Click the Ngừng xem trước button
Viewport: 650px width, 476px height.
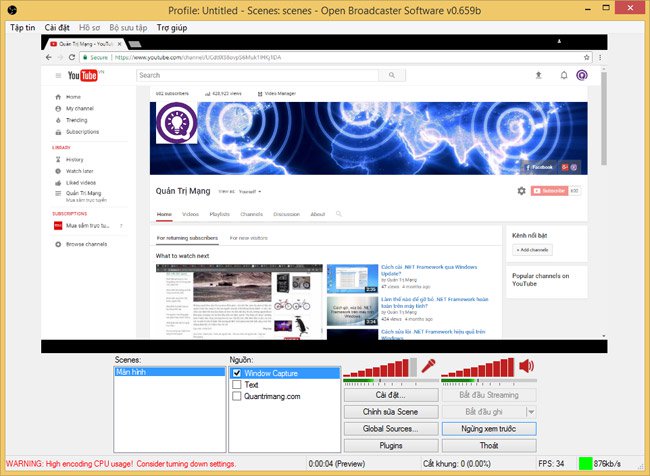coord(489,429)
